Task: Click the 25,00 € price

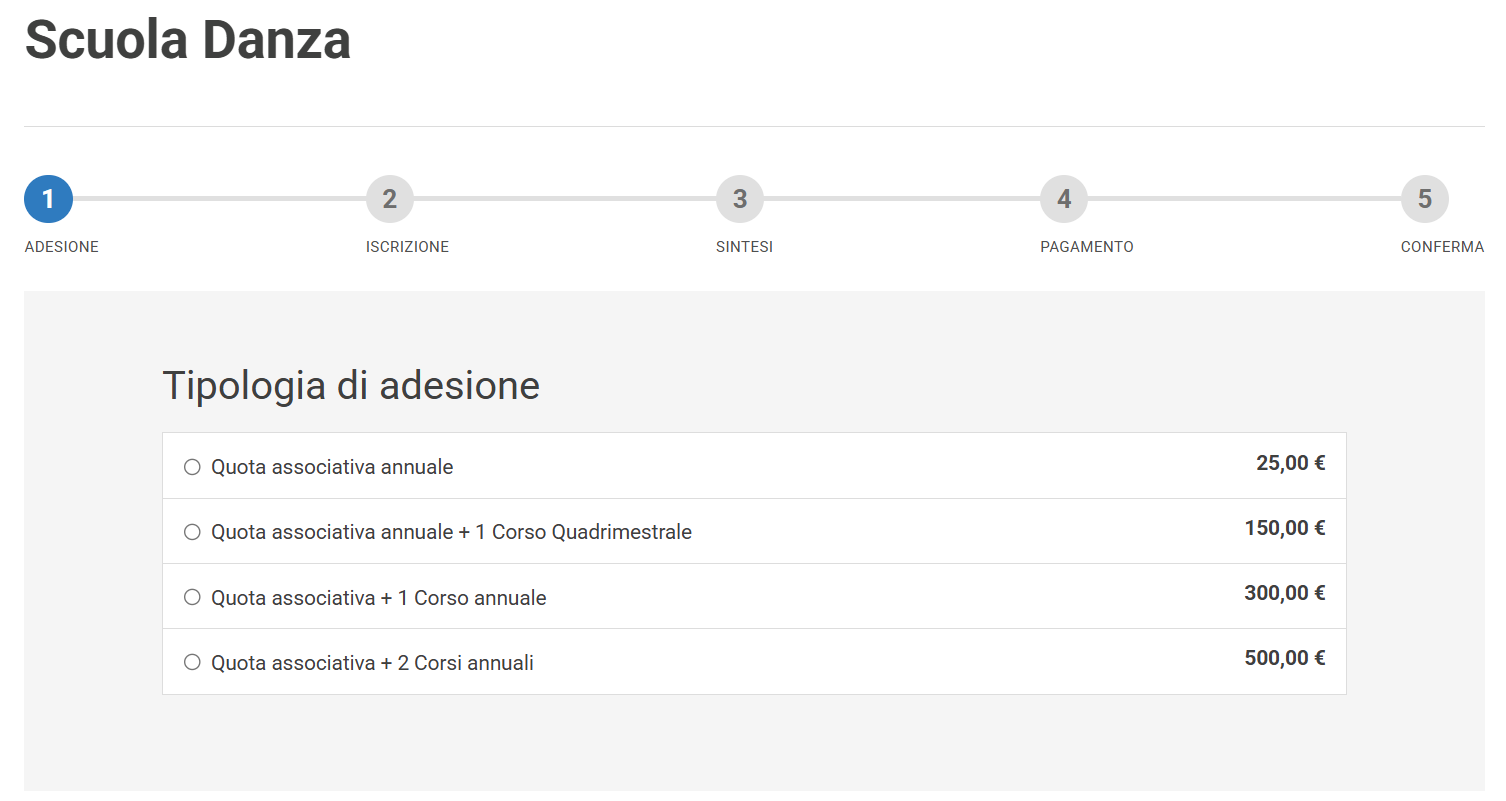Action: point(1290,463)
